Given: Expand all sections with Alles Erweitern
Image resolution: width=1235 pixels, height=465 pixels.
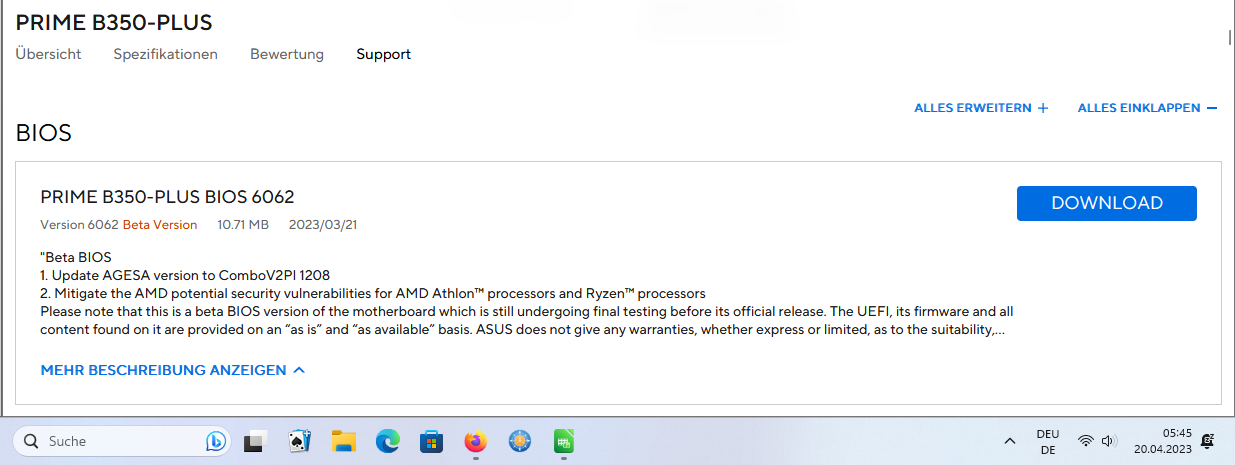Looking at the screenshot, I should pyautogui.click(x=981, y=108).
